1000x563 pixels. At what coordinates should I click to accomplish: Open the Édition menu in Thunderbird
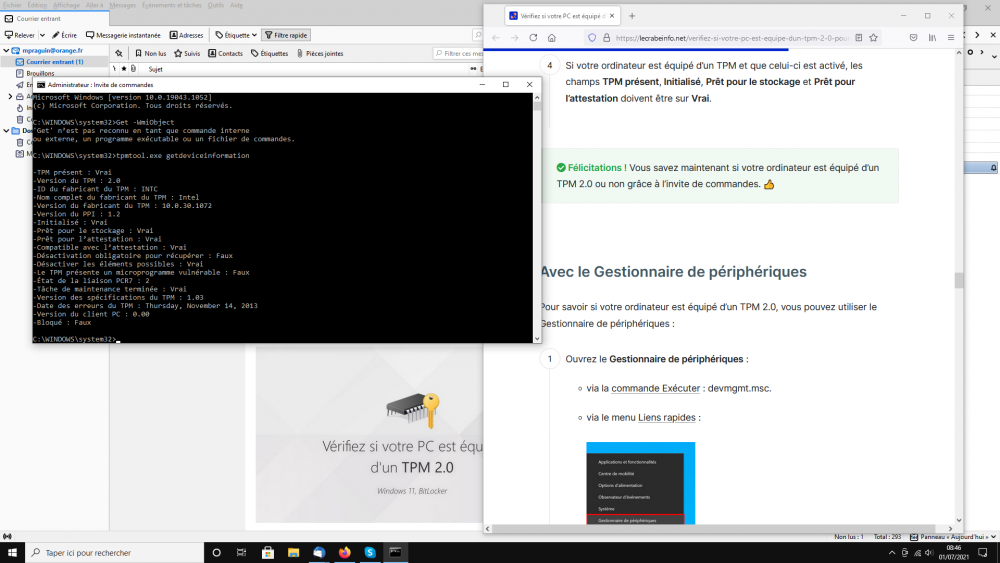point(37,5)
